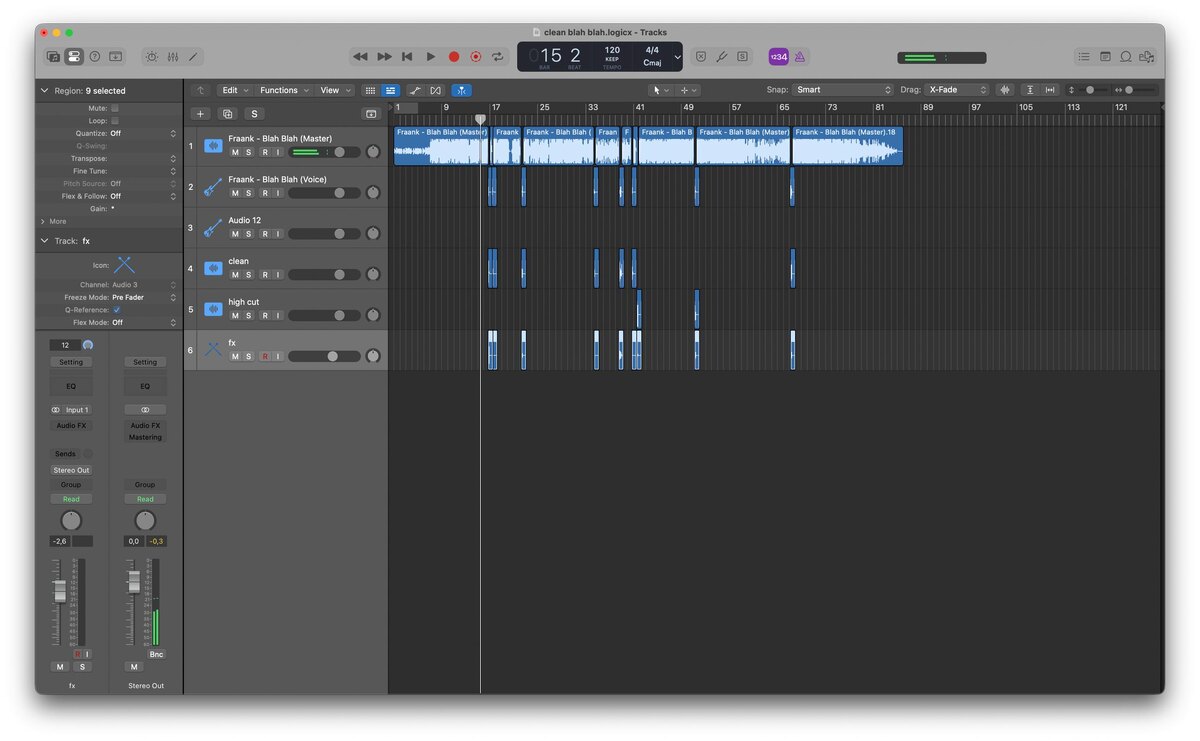The width and height of the screenshot is (1200, 741).
Task: Open the Editors pencil icon
Action: (x=193, y=57)
